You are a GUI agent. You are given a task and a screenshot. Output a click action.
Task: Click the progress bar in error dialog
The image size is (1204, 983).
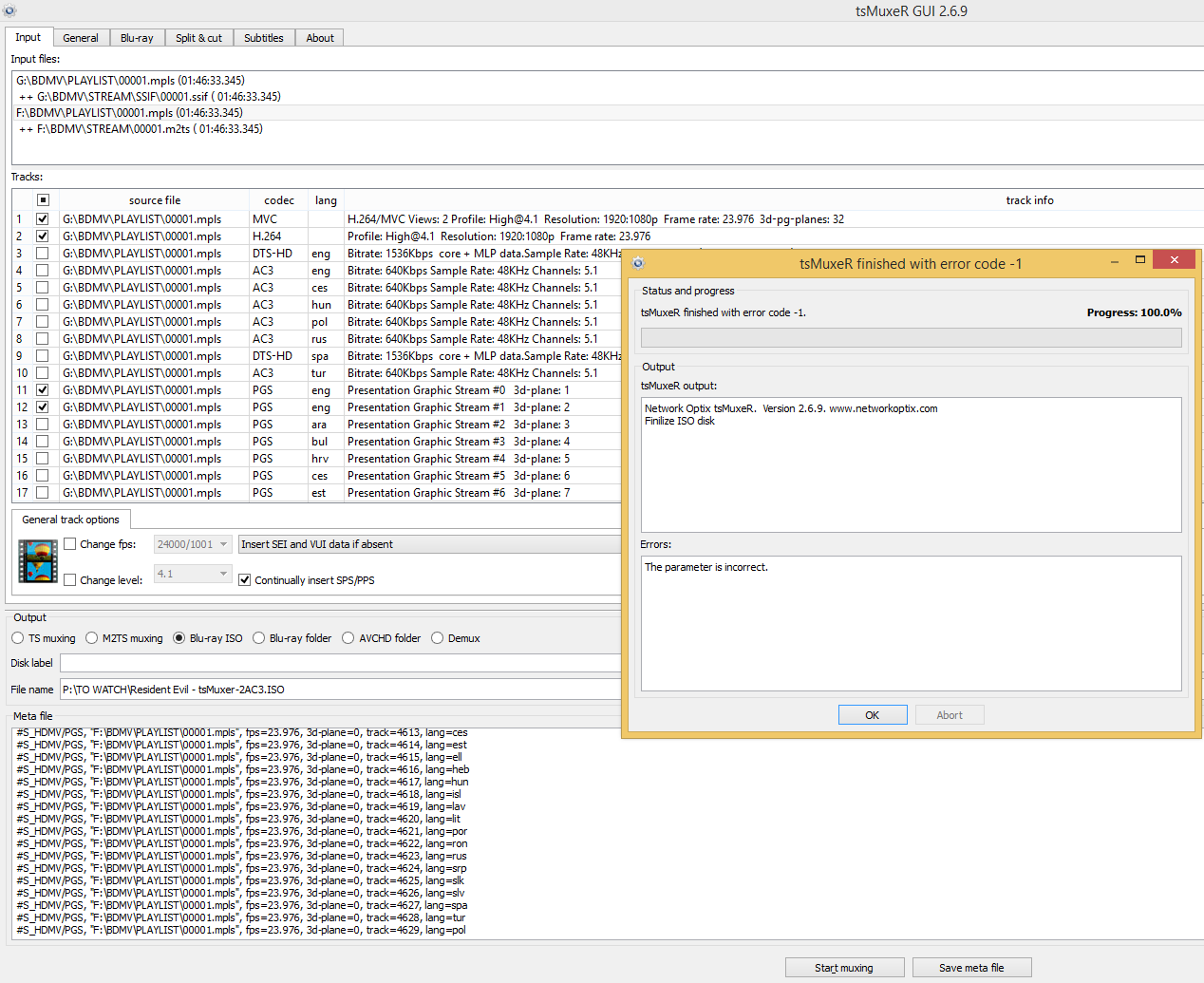pos(912,337)
